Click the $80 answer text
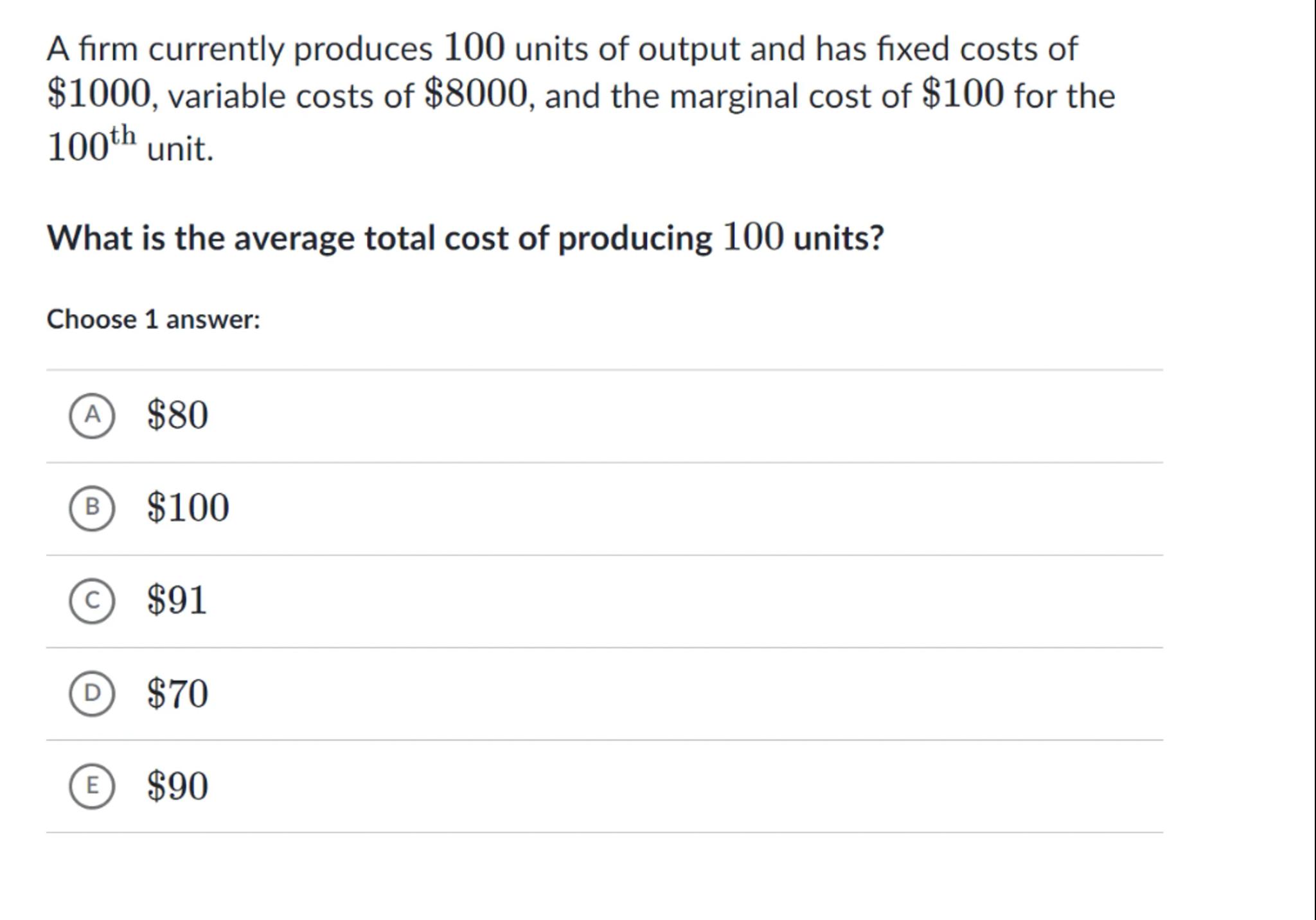Image resolution: width=1316 pixels, height=920 pixels. point(177,415)
